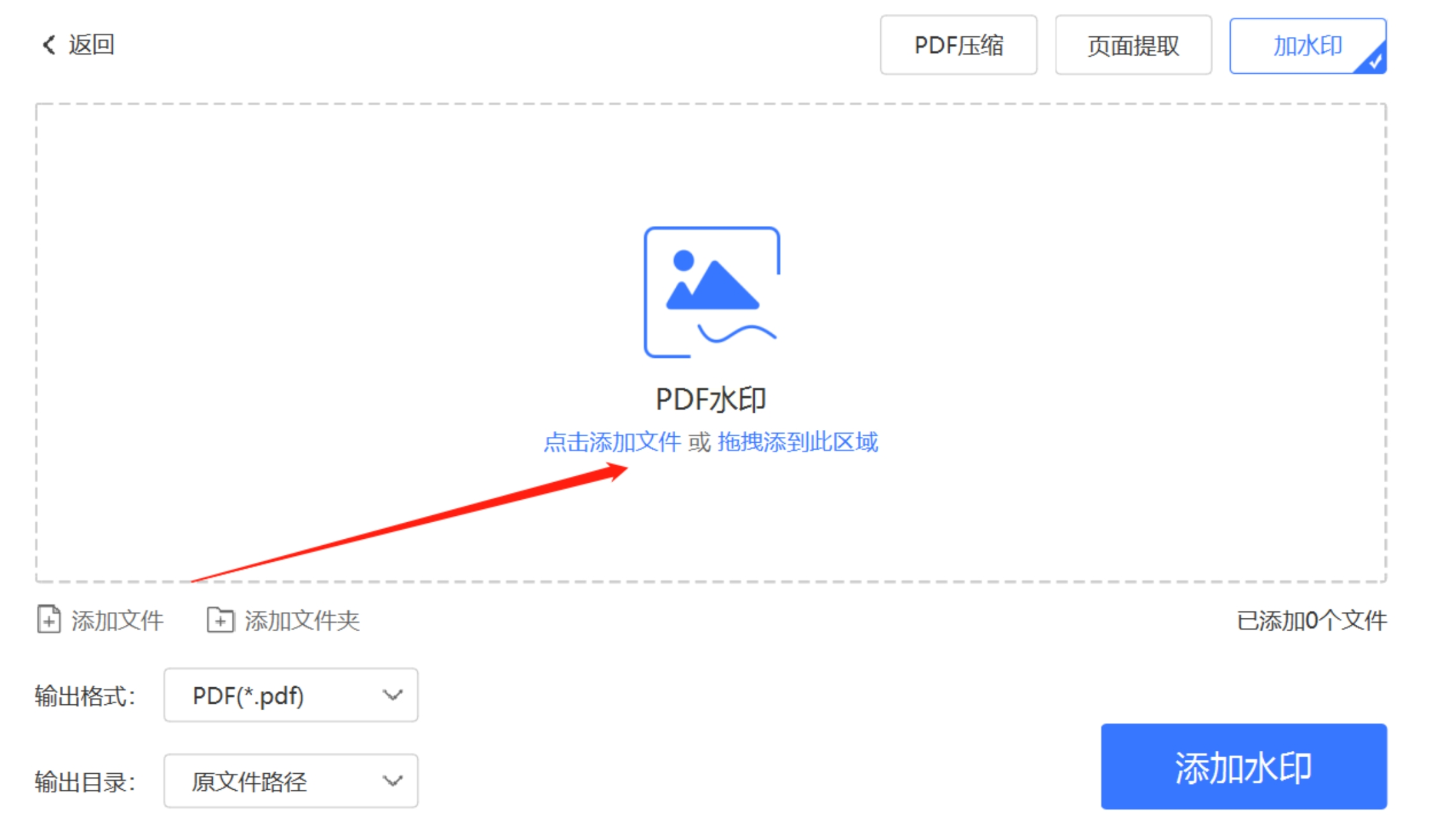Click checkmark badge on 加水印 tab
1430x840 pixels.
pyautogui.click(x=1375, y=61)
